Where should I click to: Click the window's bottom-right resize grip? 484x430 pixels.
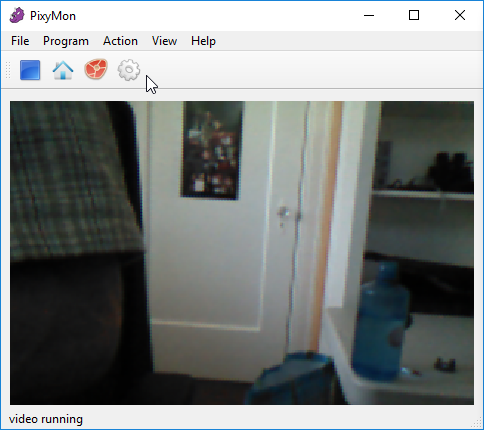pos(477,423)
